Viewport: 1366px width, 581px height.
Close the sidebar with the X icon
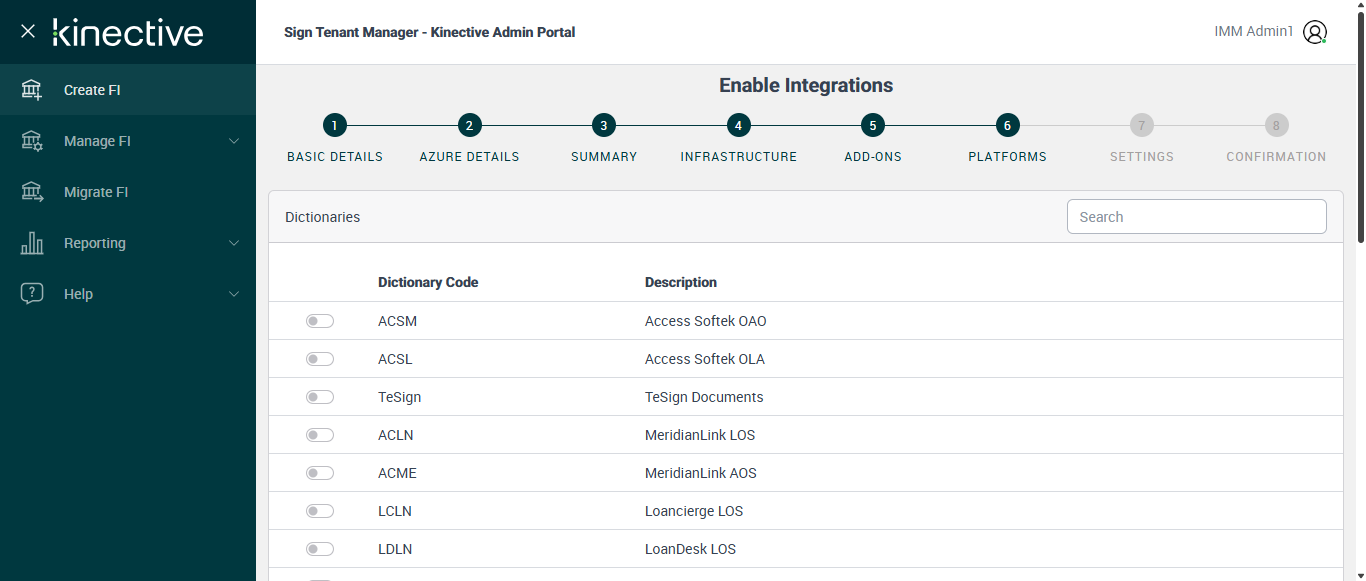28,31
